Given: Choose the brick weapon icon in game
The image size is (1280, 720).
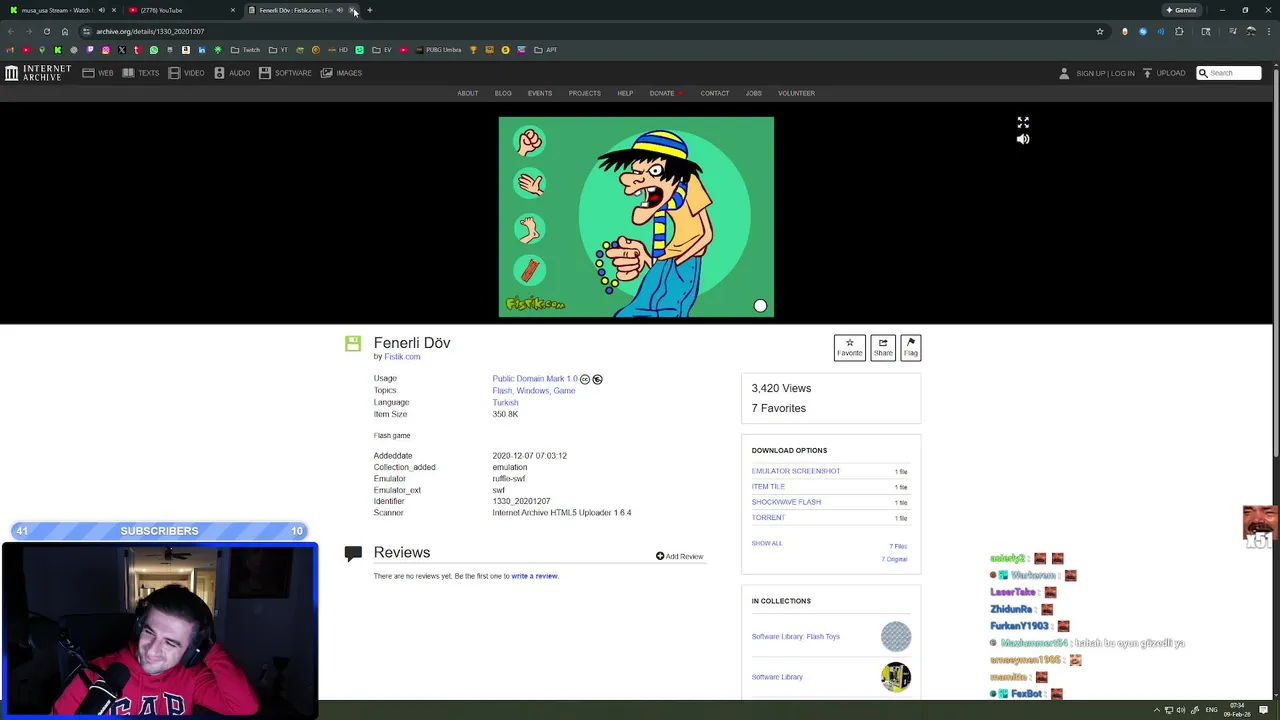Looking at the screenshot, I should click(x=529, y=270).
